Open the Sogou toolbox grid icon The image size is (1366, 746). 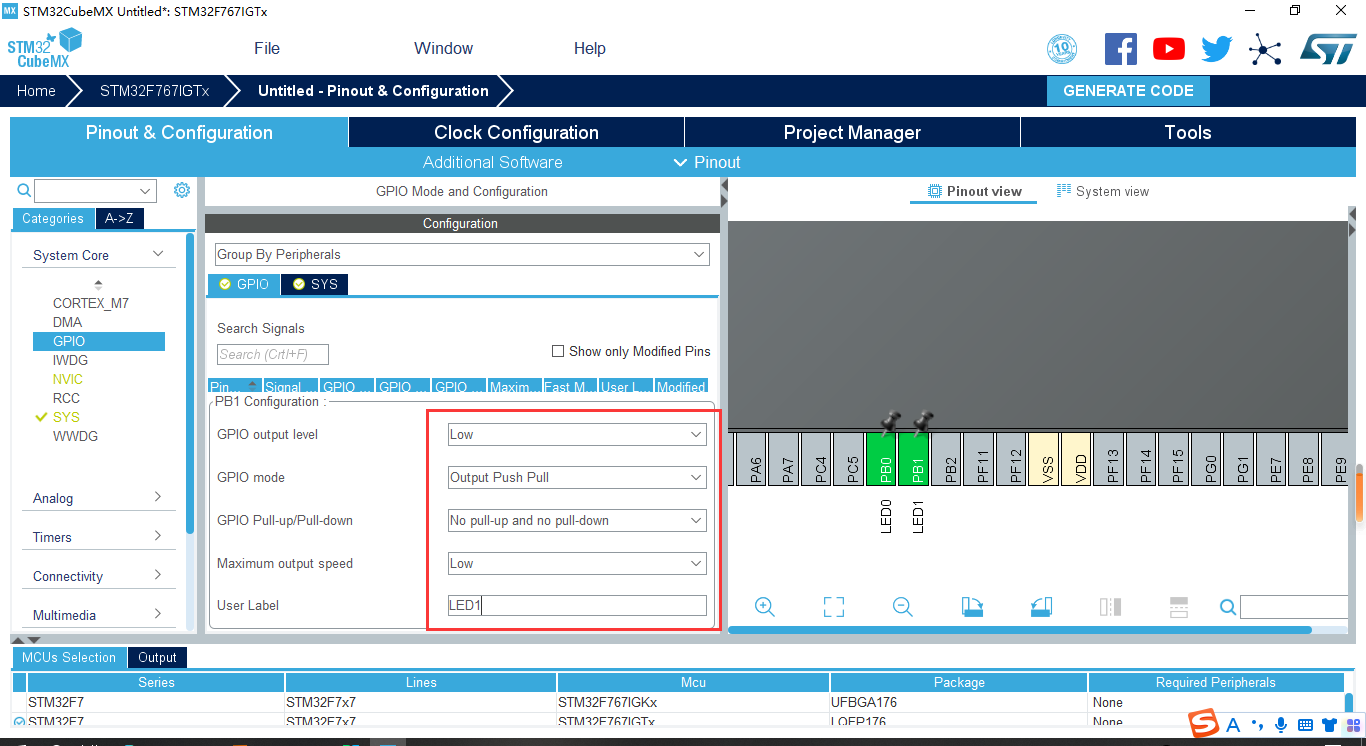(1352, 725)
